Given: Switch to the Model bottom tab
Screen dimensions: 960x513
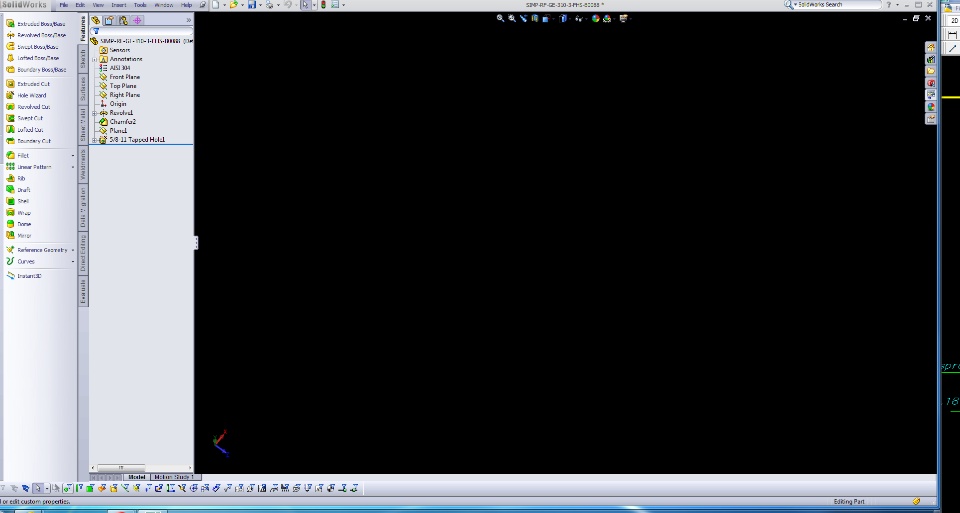Looking at the screenshot, I should pyautogui.click(x=136, y=477).
